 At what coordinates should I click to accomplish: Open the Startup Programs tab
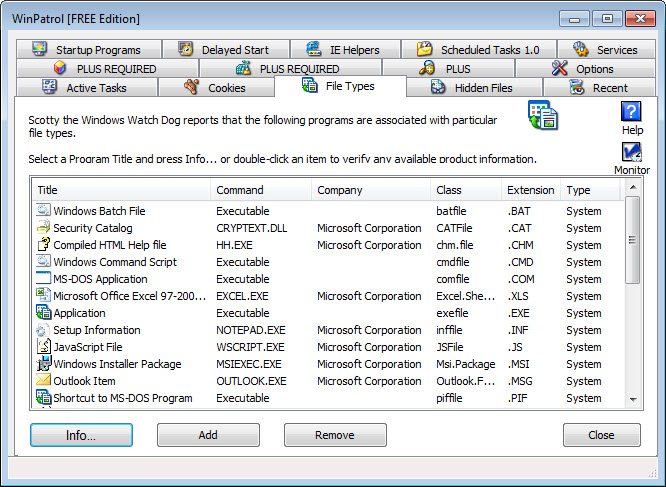coord(89,49)
